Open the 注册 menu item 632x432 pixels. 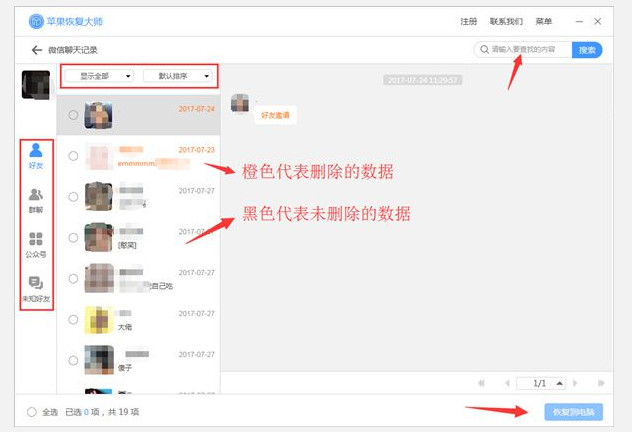coord(468,21)
